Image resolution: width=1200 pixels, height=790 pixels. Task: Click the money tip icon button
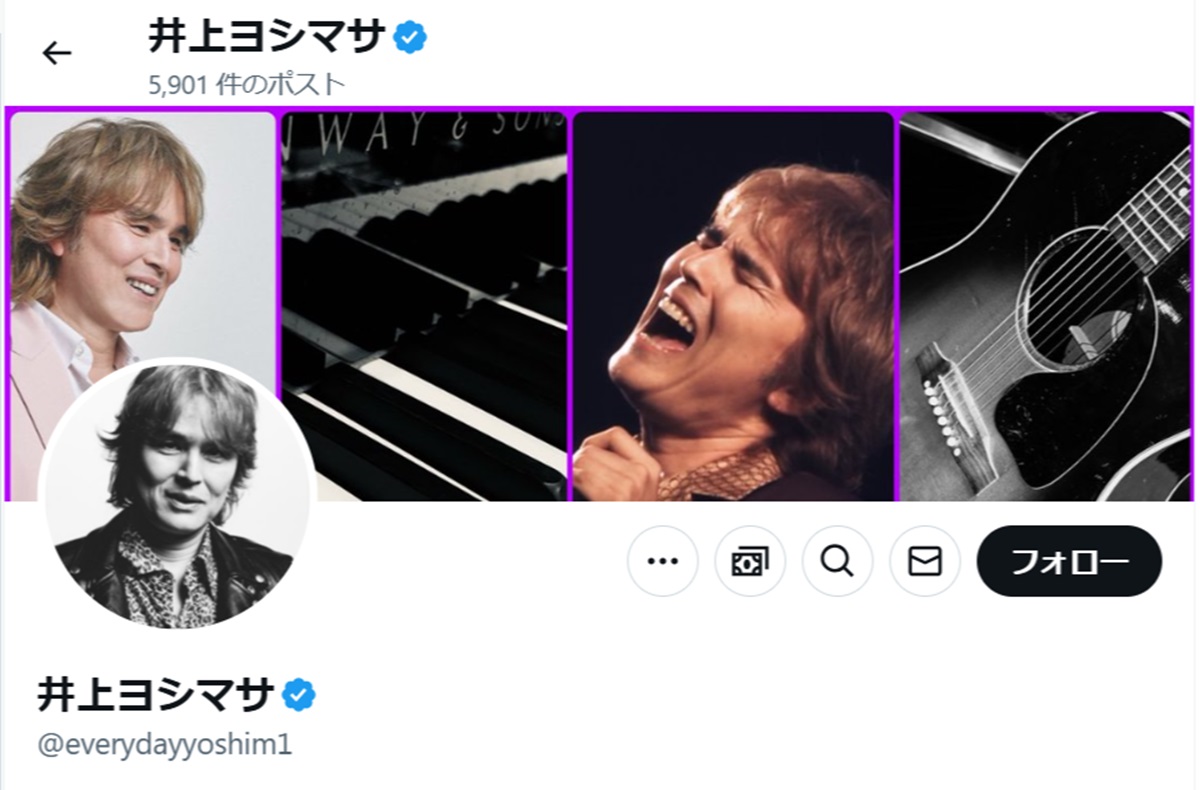tap(749, 561)
